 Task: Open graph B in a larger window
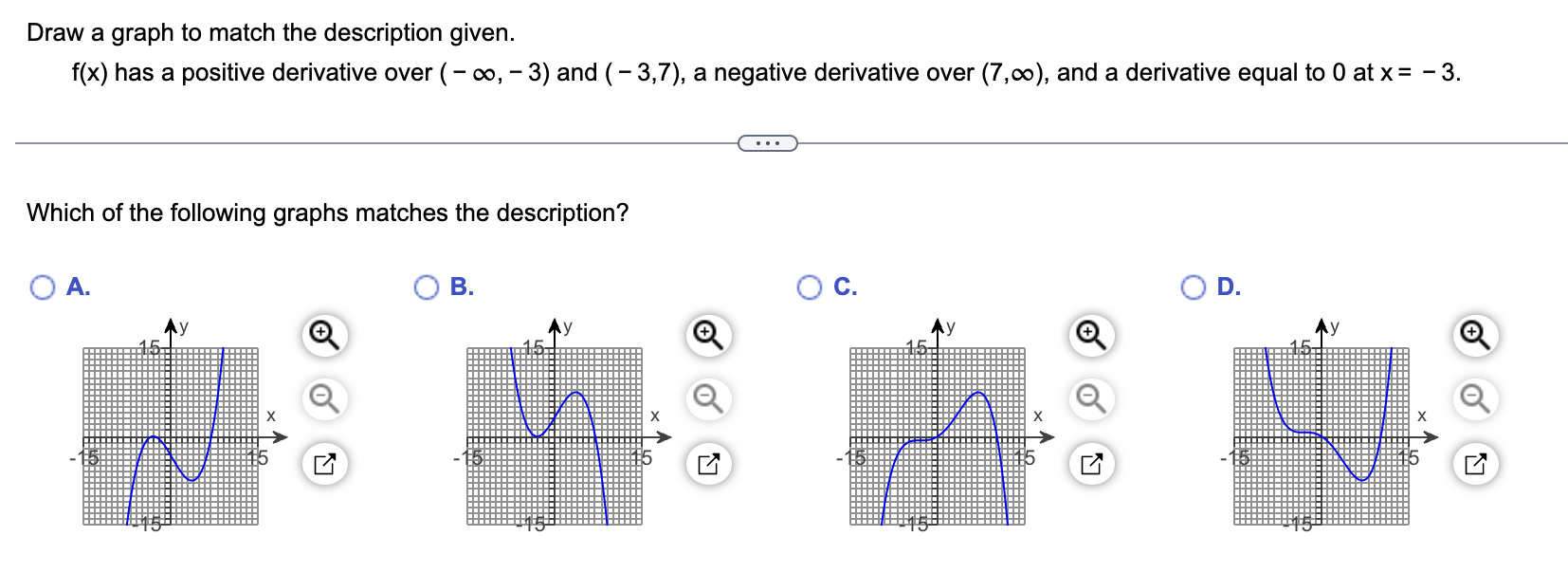[710, 464]
